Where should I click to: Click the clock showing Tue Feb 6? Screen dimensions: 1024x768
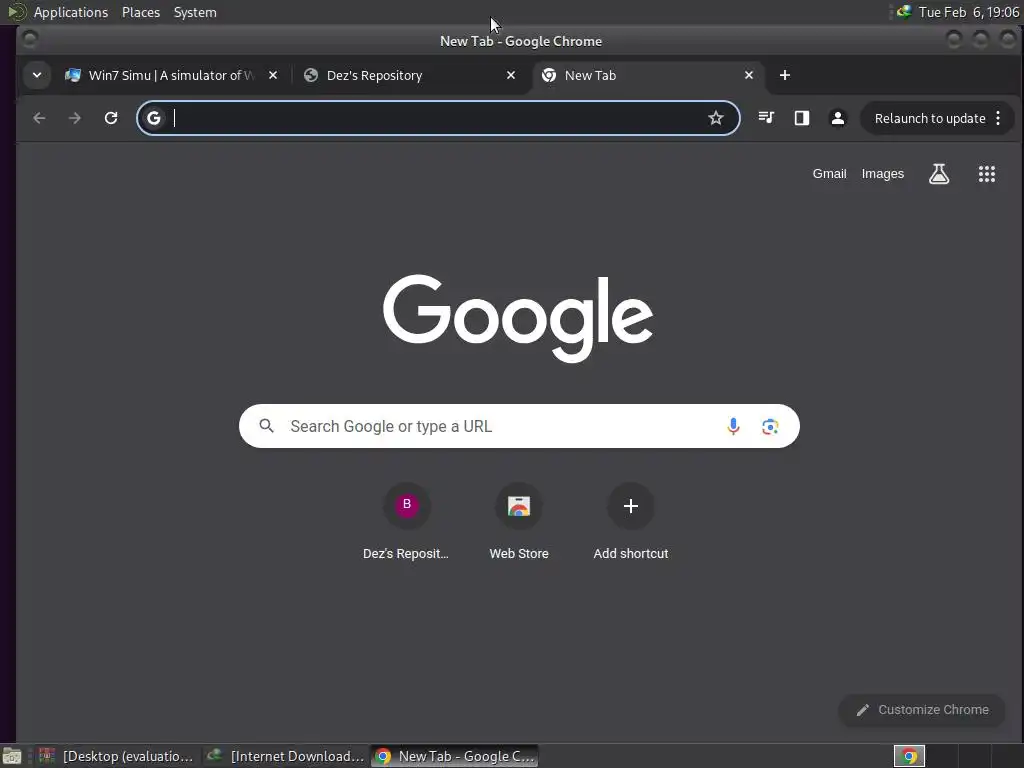(968, 12)
